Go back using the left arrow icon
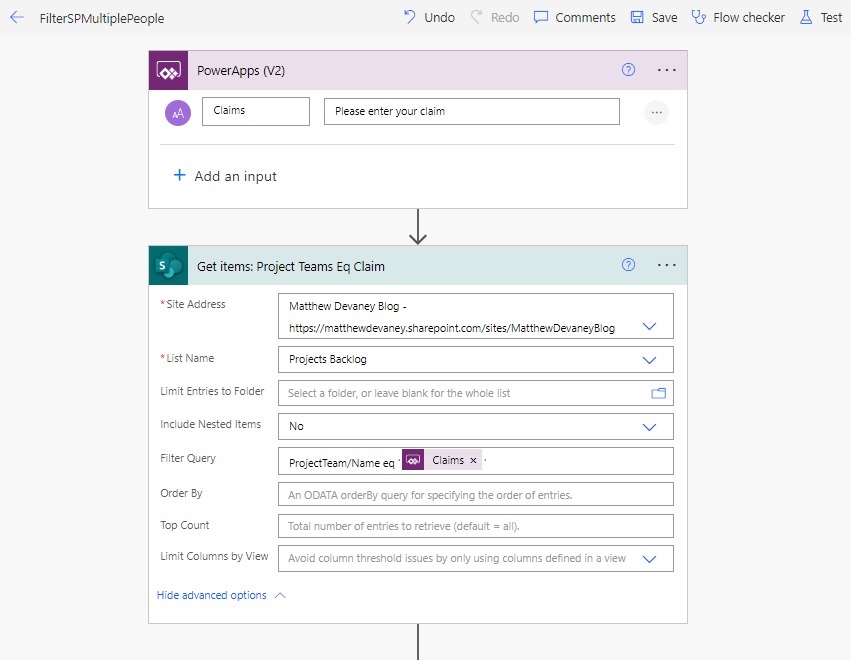 (17, 17)
